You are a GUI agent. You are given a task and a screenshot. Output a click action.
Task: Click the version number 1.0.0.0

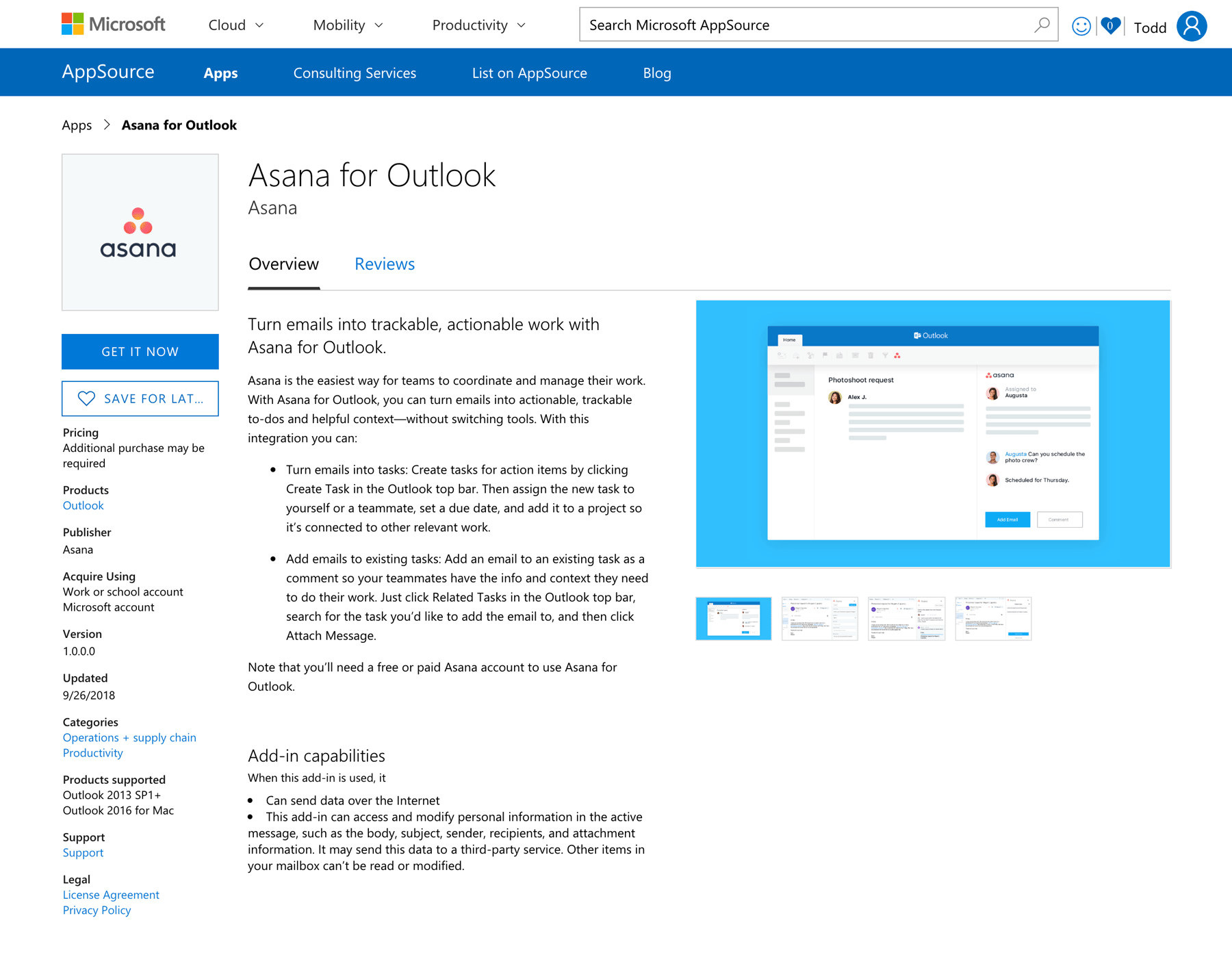pos(79,651)
